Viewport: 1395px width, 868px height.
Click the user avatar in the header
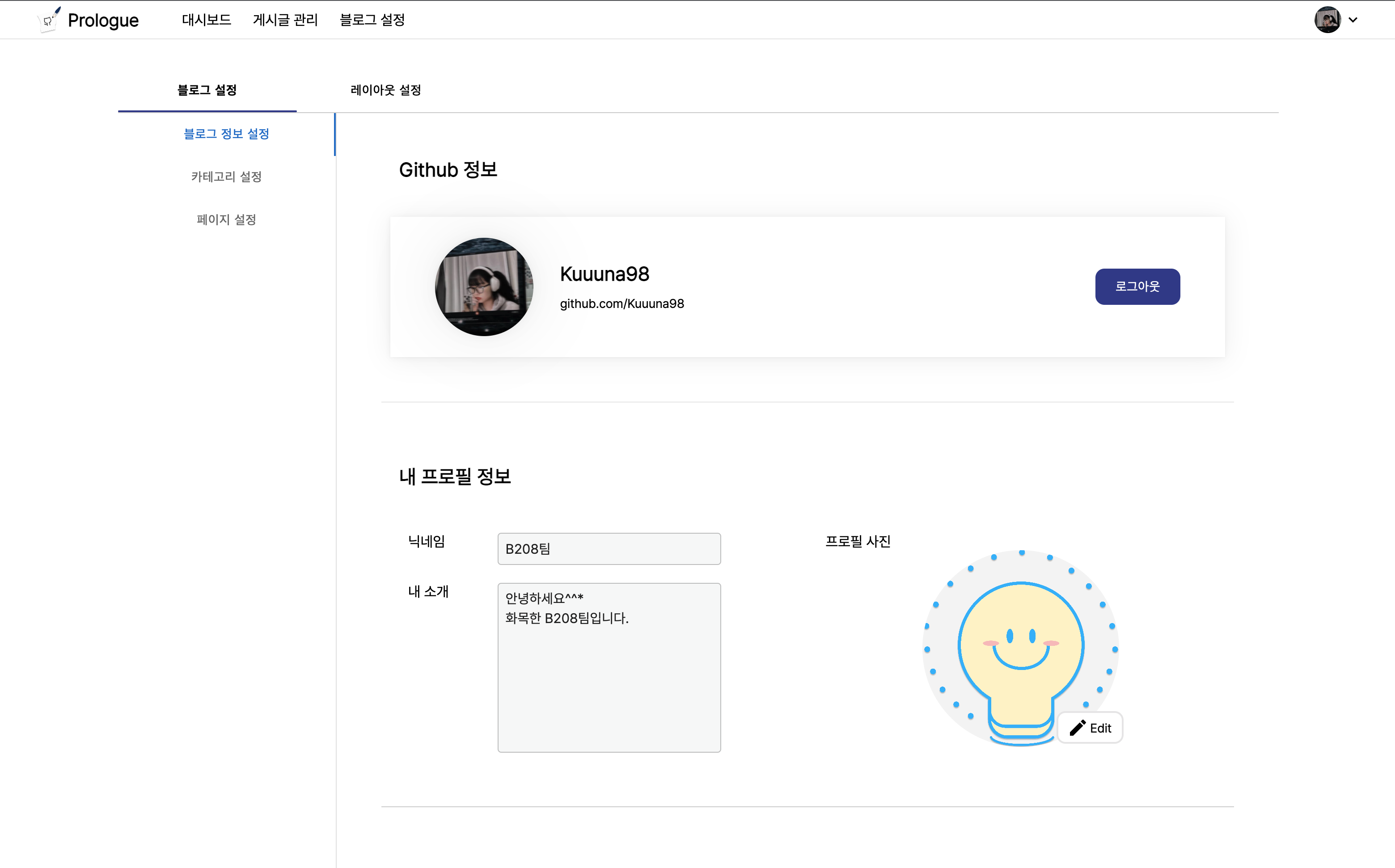1327,20
